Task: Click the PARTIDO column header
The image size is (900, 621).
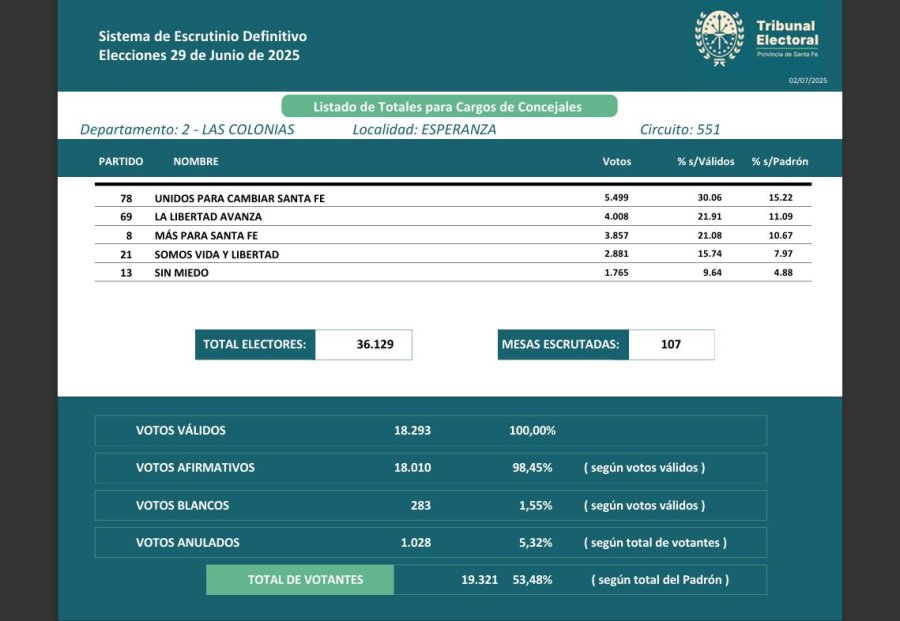Action: coord(121,161)
